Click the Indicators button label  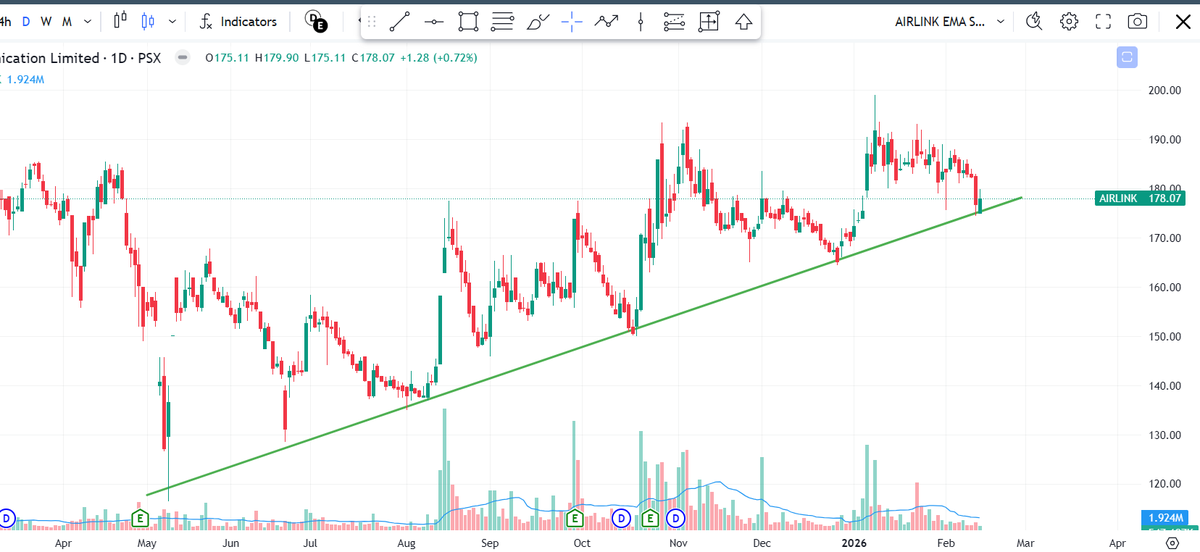[x=249, y=21]
